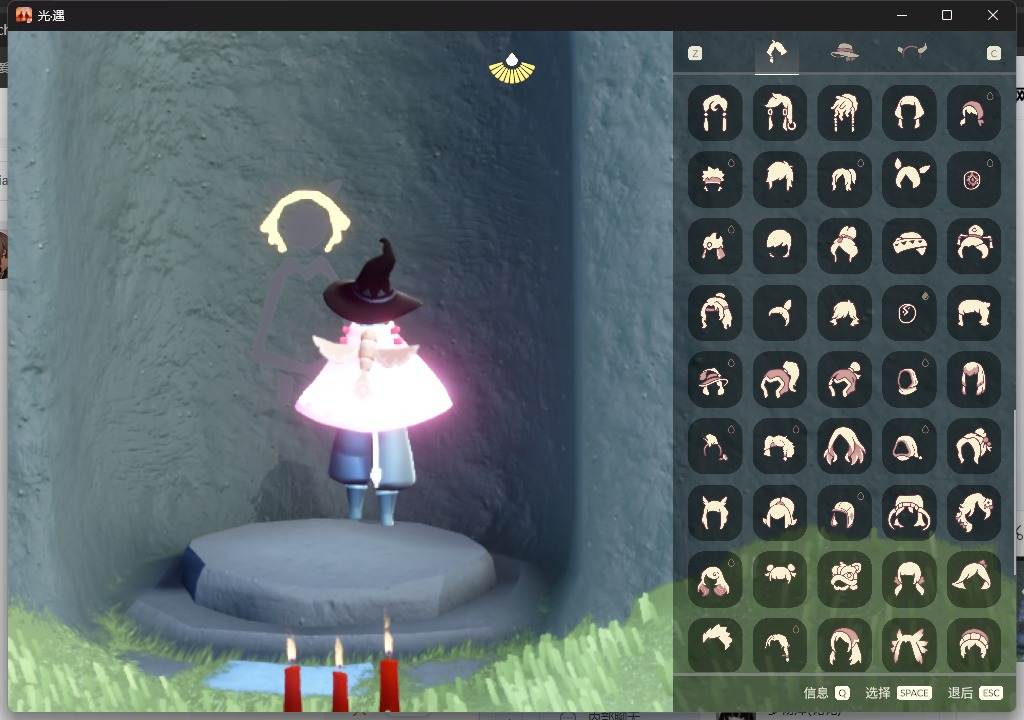Select hairstyle with large ring on side braid
The height and width of the screenshot is (720, 1024).
(780, 112)
